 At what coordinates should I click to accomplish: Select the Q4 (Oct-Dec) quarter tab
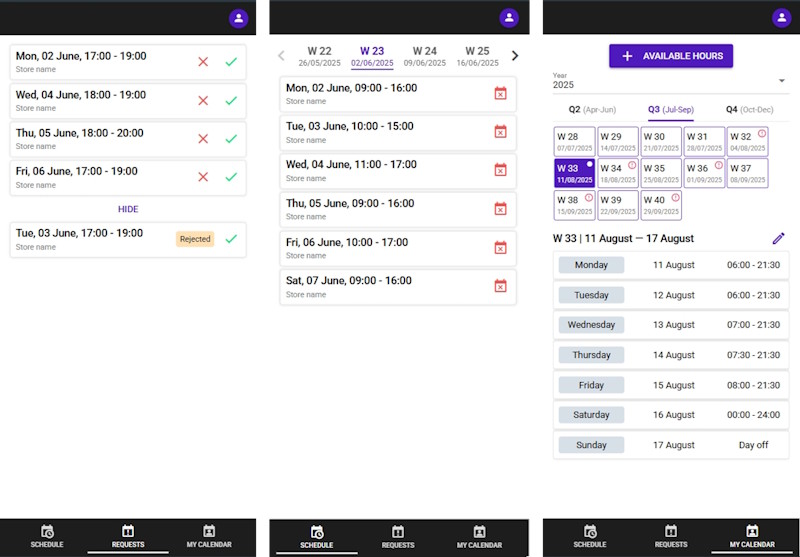749,110
